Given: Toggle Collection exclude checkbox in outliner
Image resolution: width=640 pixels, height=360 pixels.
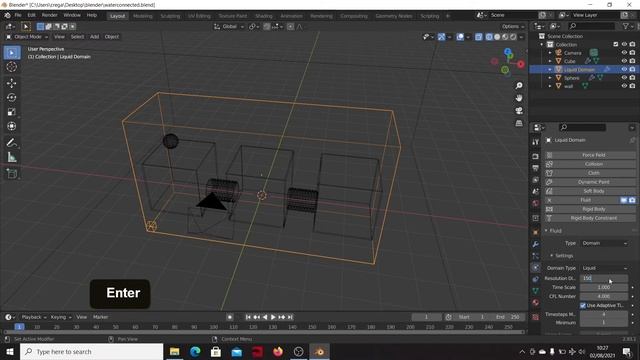Looking at the screenshot, I should (x=616, y=44).
